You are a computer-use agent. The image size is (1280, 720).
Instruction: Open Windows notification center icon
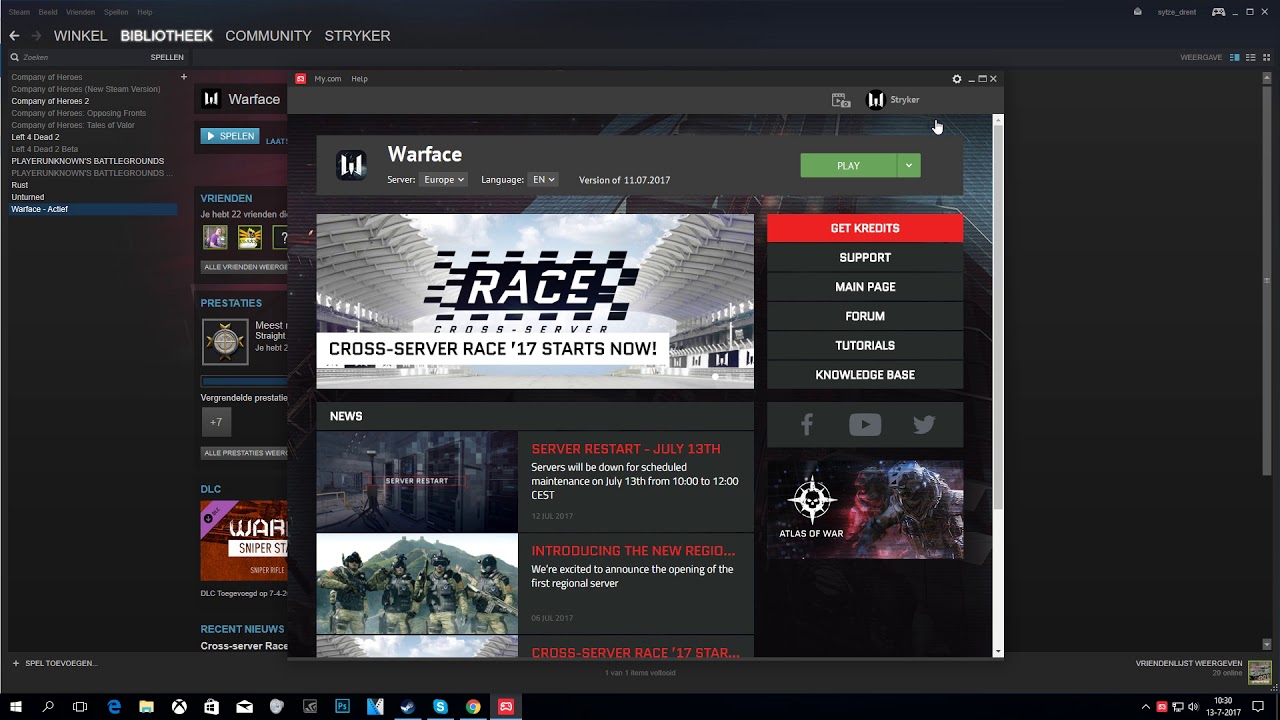click(x=1258, y=707)
